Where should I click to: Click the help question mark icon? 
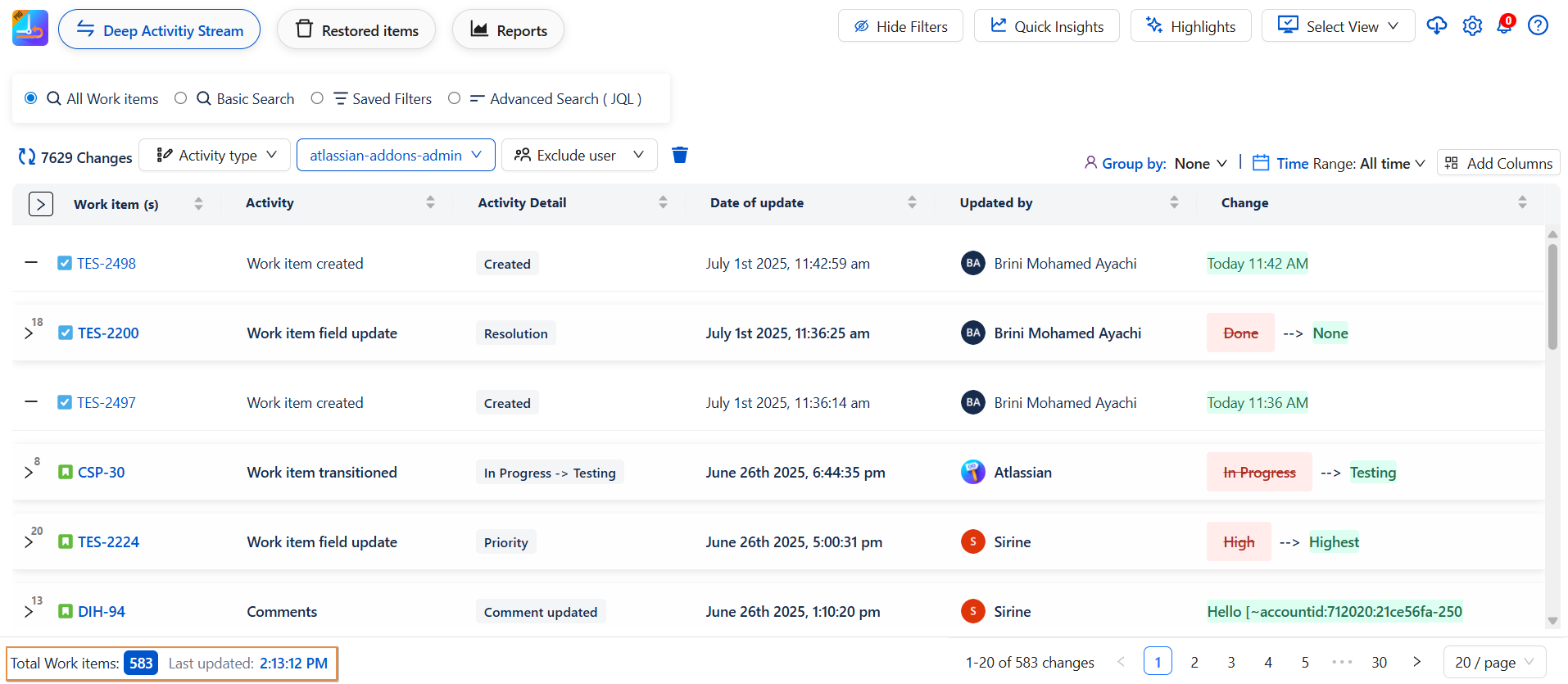[1538, 26]
